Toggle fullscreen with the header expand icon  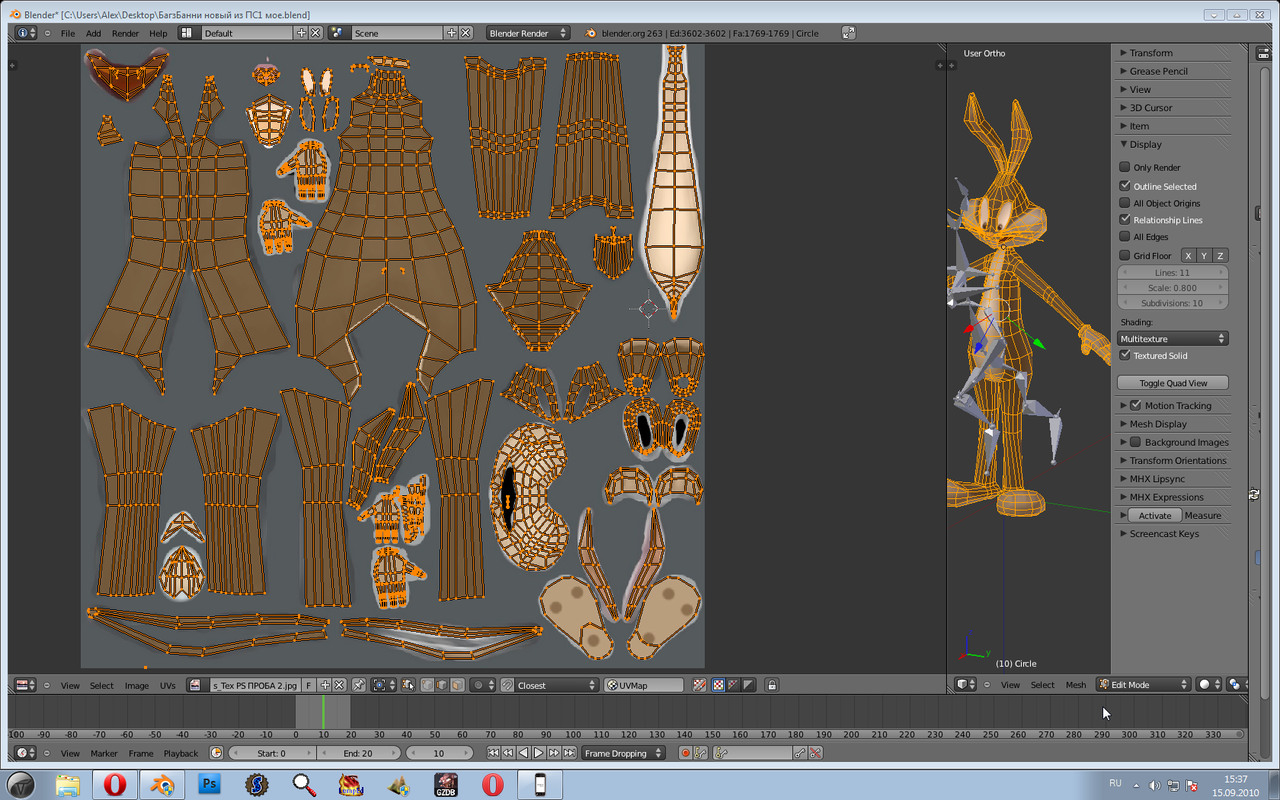tap(848, 33)
